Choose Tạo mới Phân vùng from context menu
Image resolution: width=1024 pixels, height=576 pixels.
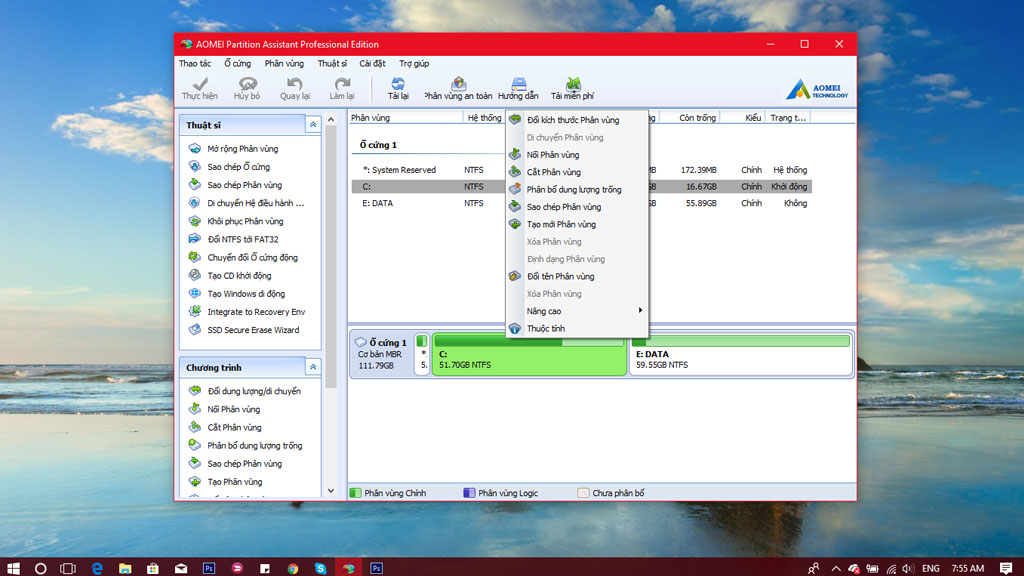[x=577, y=224]
